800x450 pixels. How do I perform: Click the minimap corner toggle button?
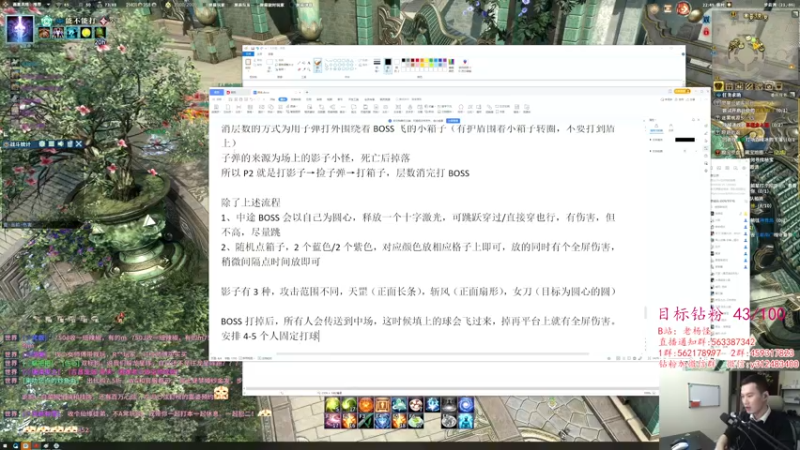pyautogui.click(x=795, y=14)
